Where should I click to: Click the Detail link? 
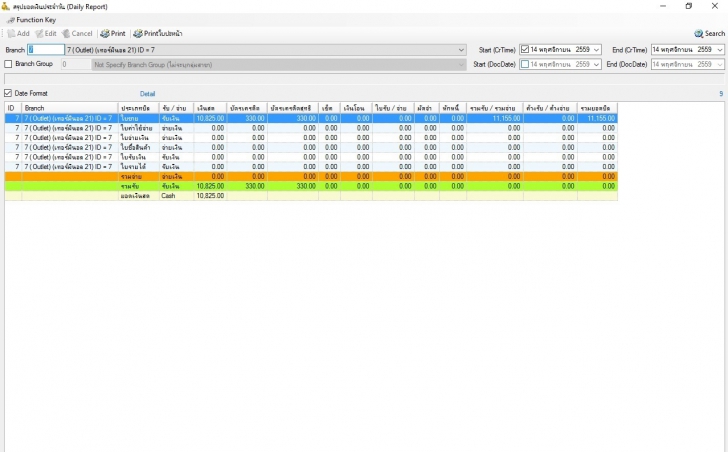pos(147,93)
